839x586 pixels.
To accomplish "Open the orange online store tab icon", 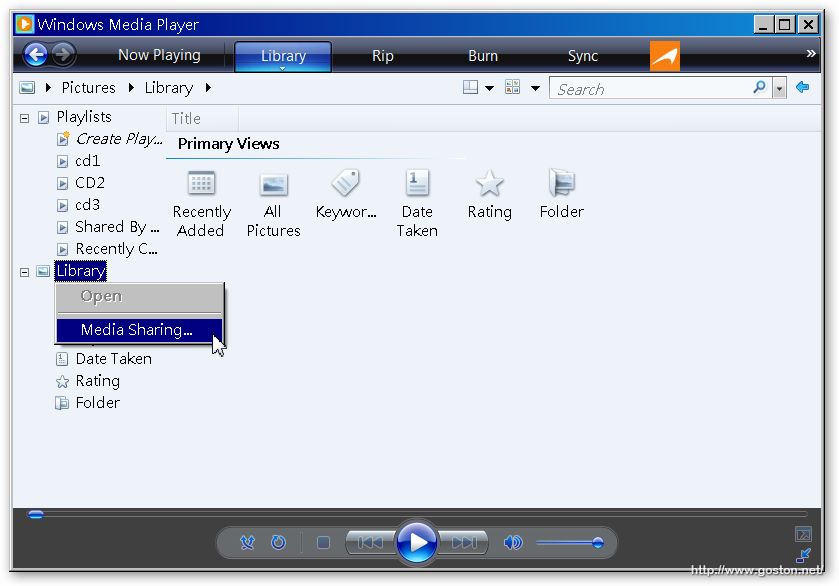I will [665, 56].
